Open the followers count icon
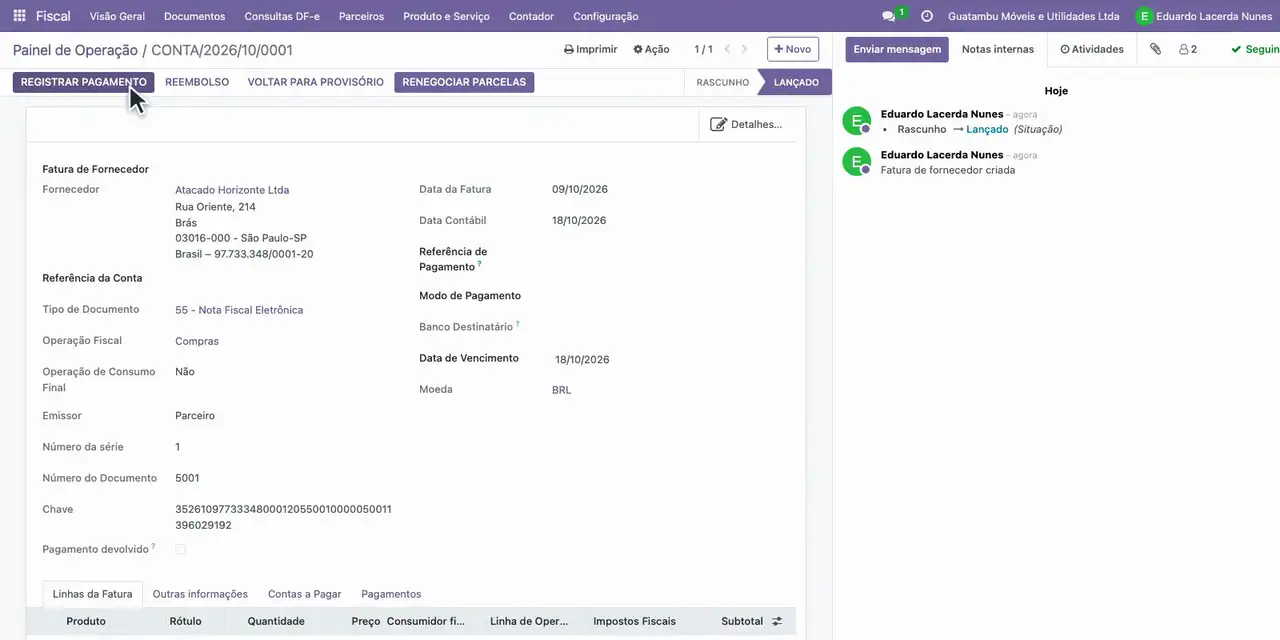The height and width of the screenshot is (640, 1280). click(x=1188, y=49)
